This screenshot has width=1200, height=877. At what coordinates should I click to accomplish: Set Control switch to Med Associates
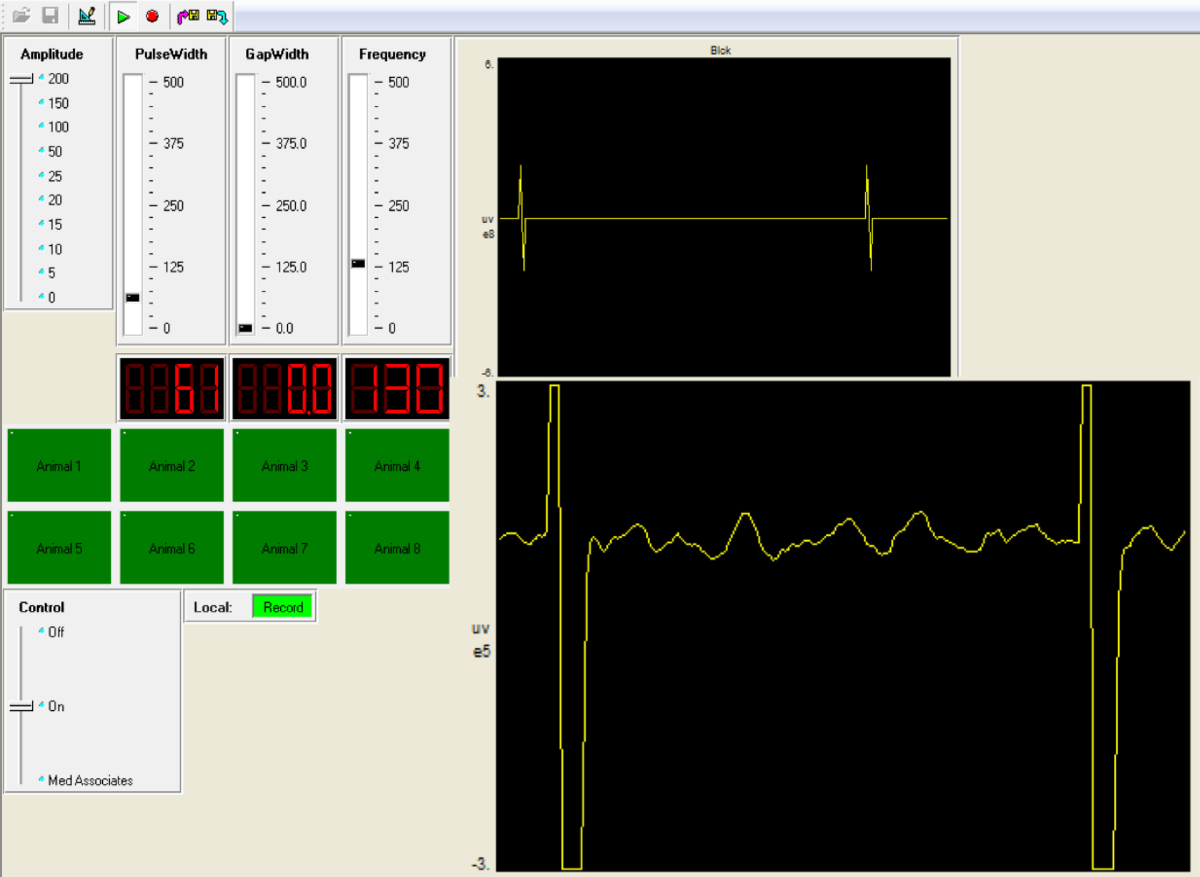click(89, 780)
